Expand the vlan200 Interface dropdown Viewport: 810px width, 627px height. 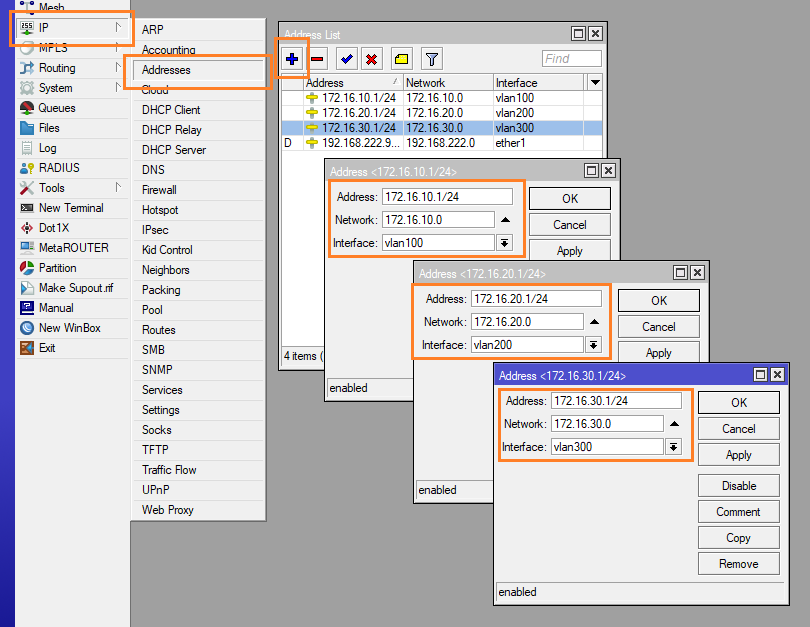(x=593, y=345)
